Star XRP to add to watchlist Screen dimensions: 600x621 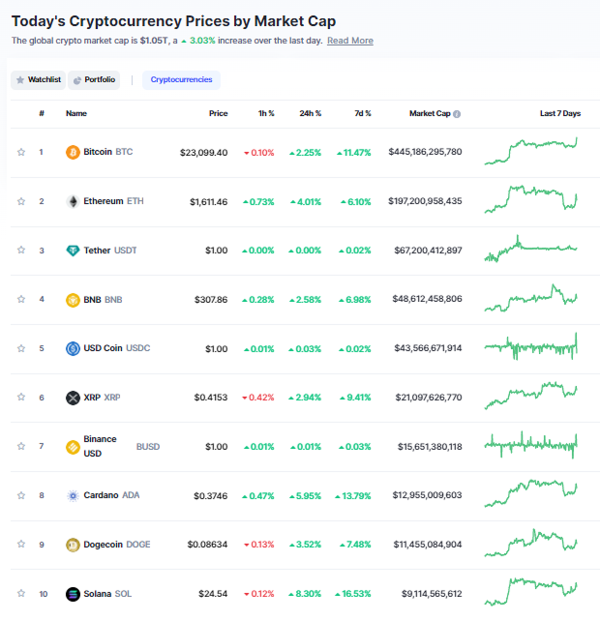(21, 397)
